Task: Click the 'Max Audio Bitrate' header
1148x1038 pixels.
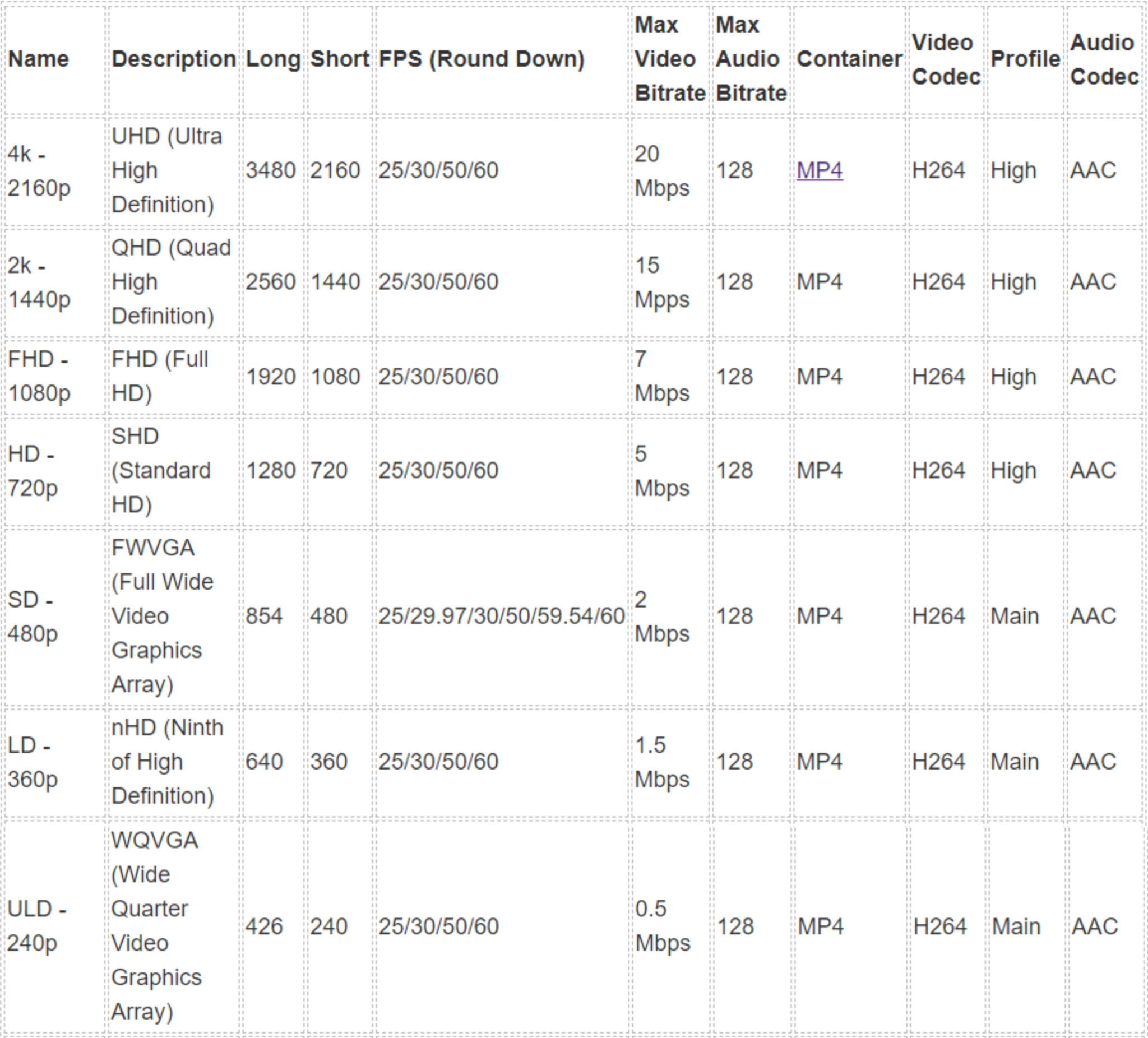Action: [x=751, y=59]
